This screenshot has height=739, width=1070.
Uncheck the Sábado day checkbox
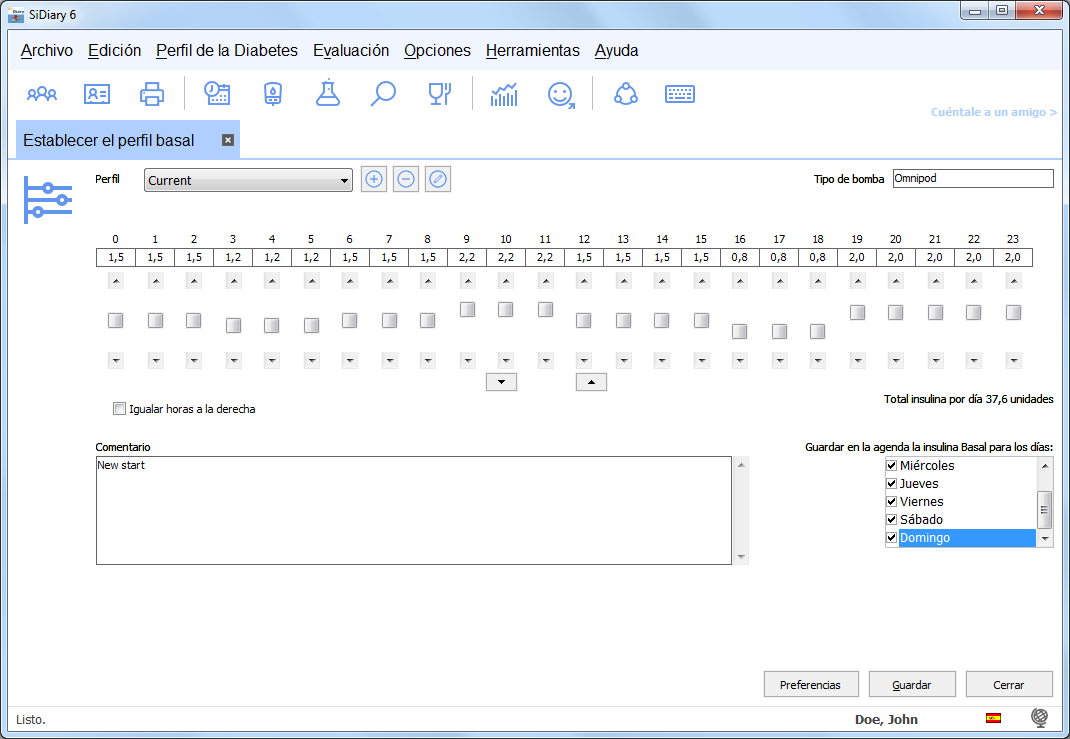892,520
